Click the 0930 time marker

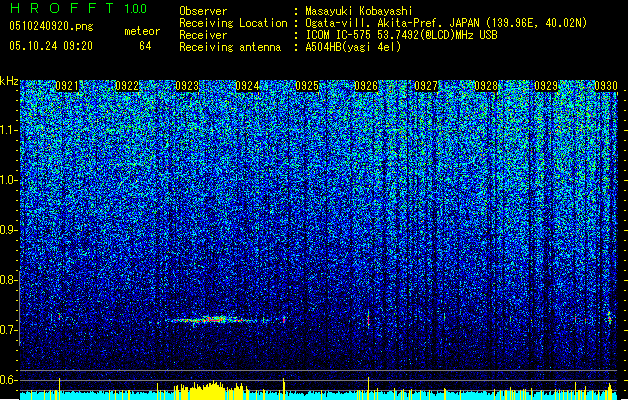(606, 86)
